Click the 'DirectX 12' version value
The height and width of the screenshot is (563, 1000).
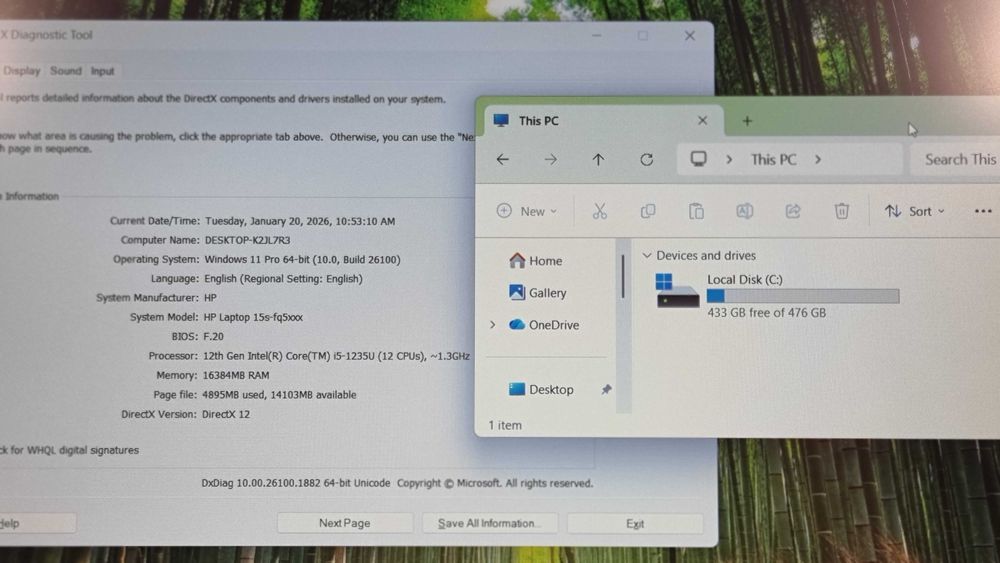(x=226, y=414)
